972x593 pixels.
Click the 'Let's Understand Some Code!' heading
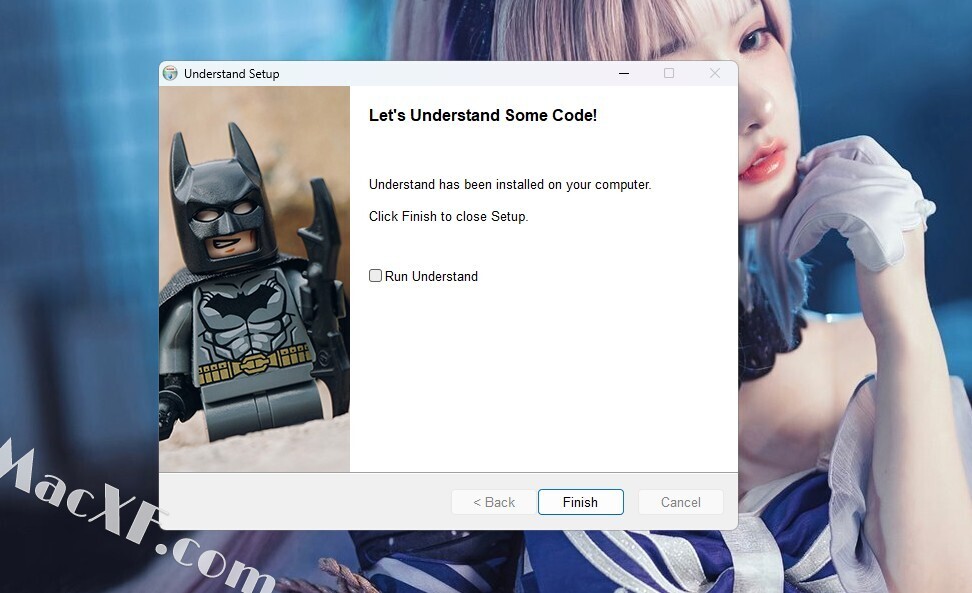[483, 115]
